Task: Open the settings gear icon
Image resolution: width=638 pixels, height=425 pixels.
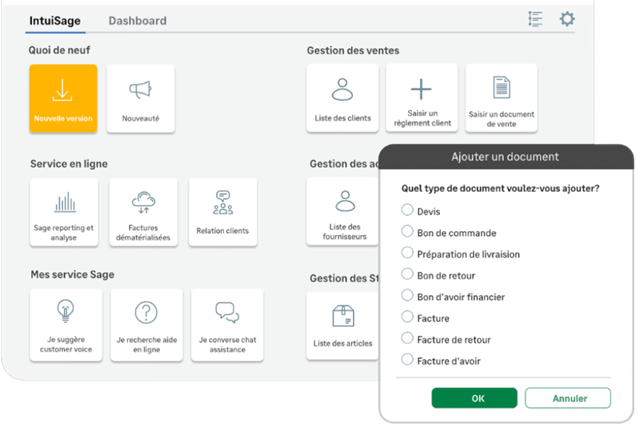Action: (567, 19)
